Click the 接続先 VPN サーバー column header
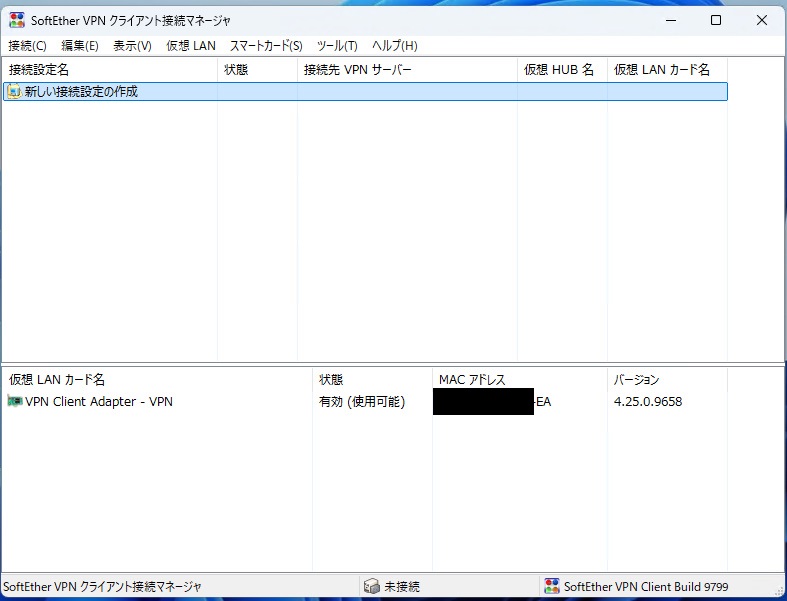The image size is (787, 601). click(357, 70)
